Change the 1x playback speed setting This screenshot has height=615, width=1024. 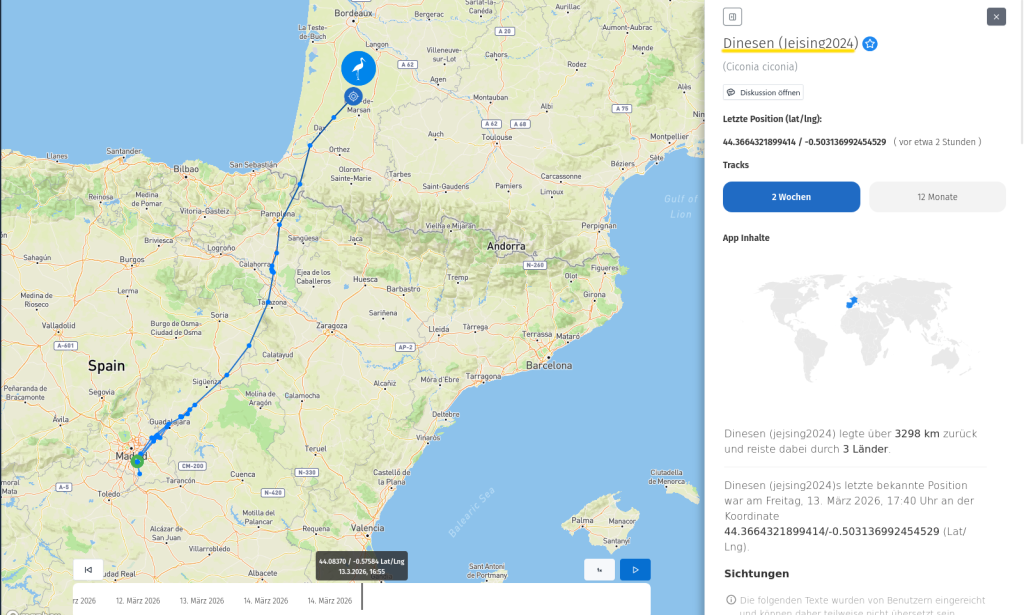tap(599, 570)
